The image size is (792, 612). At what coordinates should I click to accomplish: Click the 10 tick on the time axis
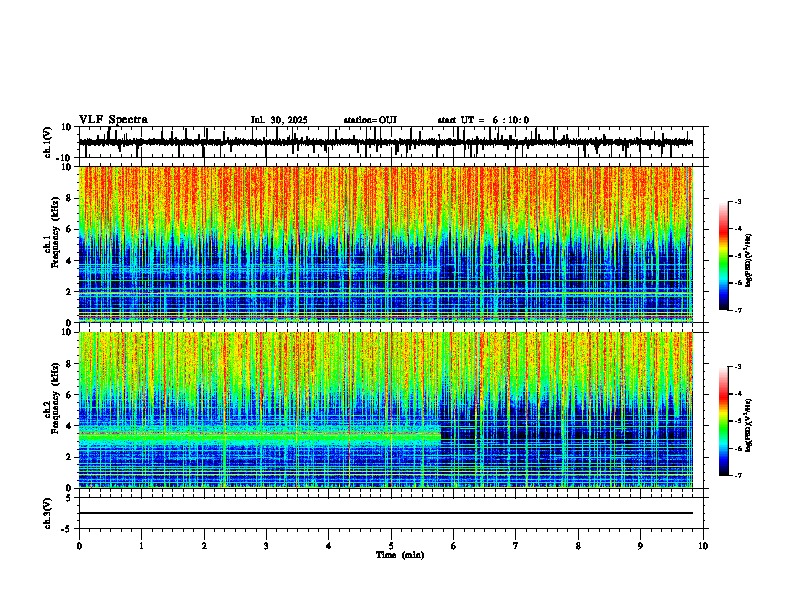[x=703, y=546]
